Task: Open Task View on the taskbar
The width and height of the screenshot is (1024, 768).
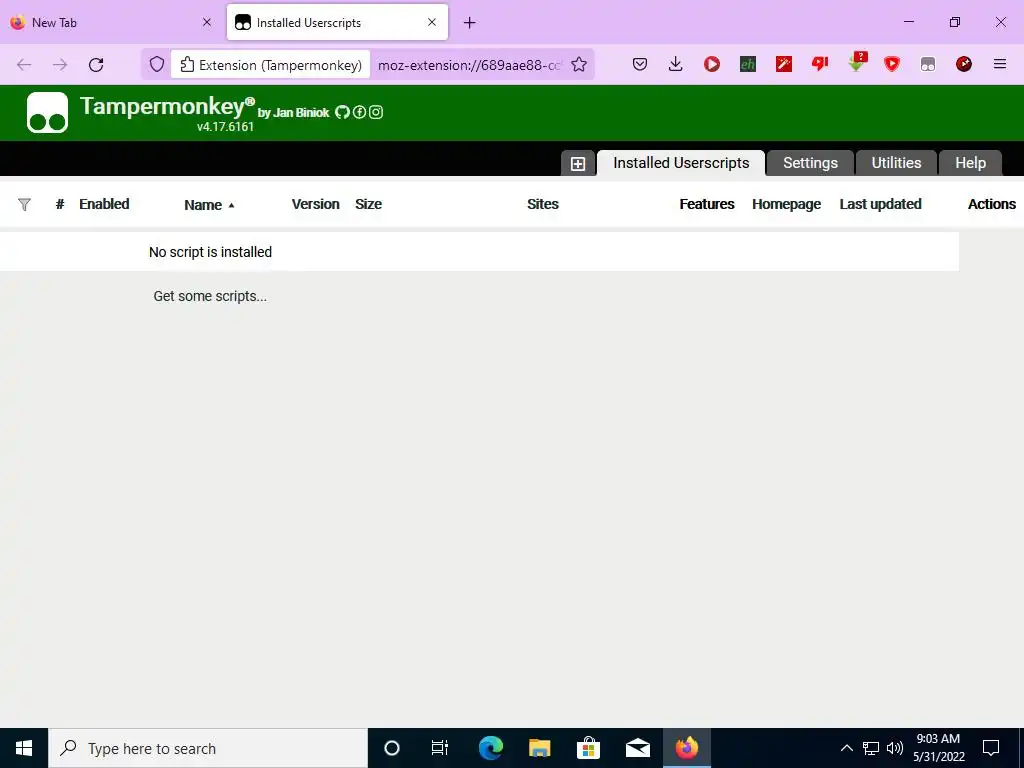Action: tap(440, 748)
